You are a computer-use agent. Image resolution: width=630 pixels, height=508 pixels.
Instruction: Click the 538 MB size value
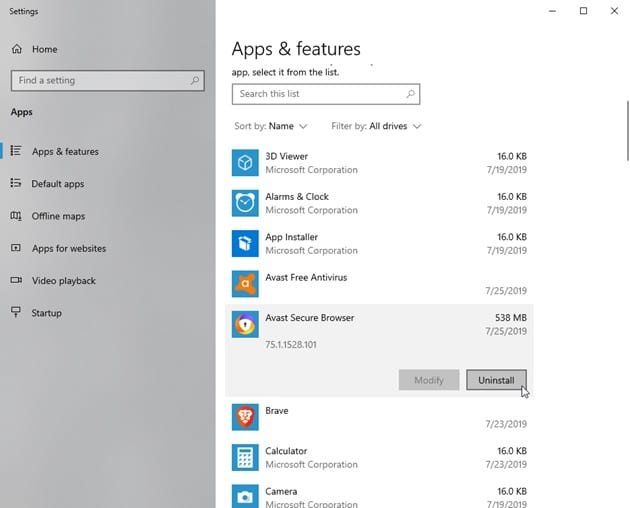tap(511, 318)
